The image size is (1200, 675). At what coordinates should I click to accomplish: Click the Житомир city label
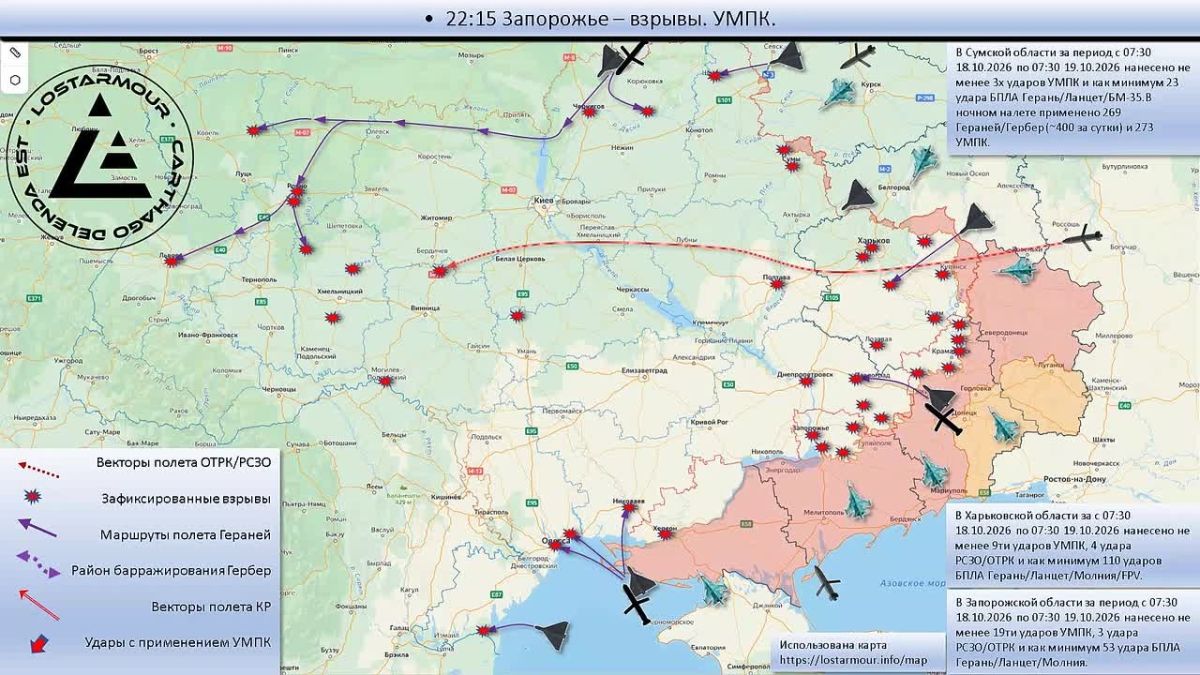pyautogui.click(x=438, y=216)
